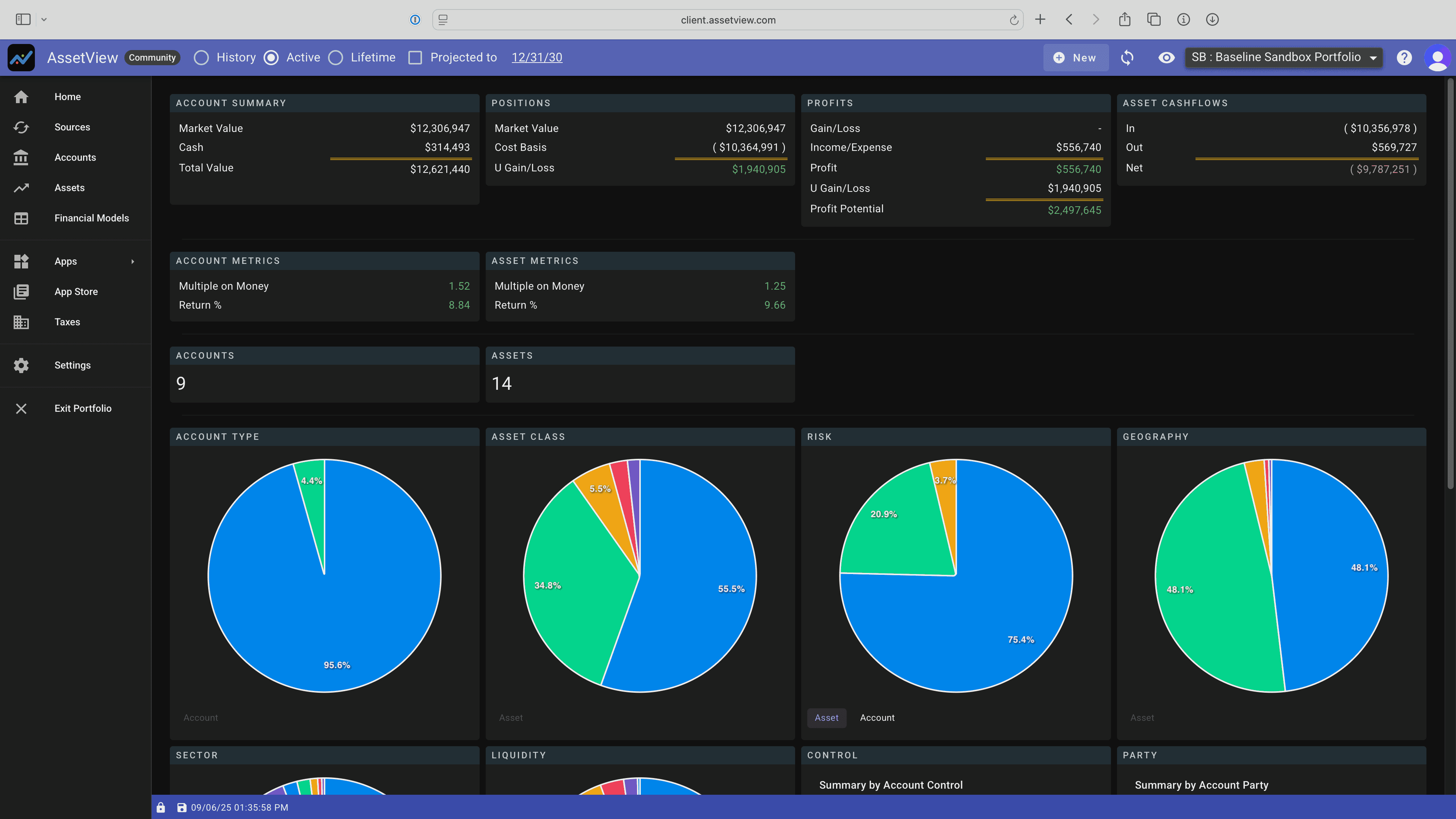Expand the Apps submenu arrow
1456x819 pixels.
coord(133,261)
